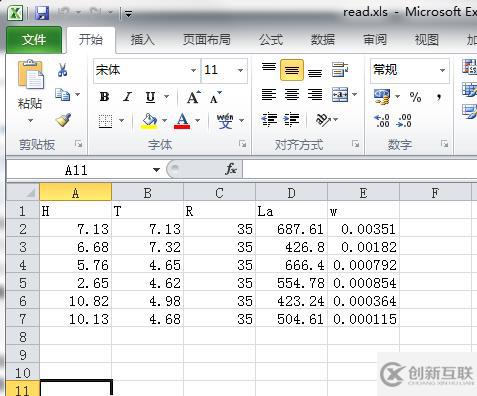Click the Copy icon
477x396 pixels.
(62, 95)
